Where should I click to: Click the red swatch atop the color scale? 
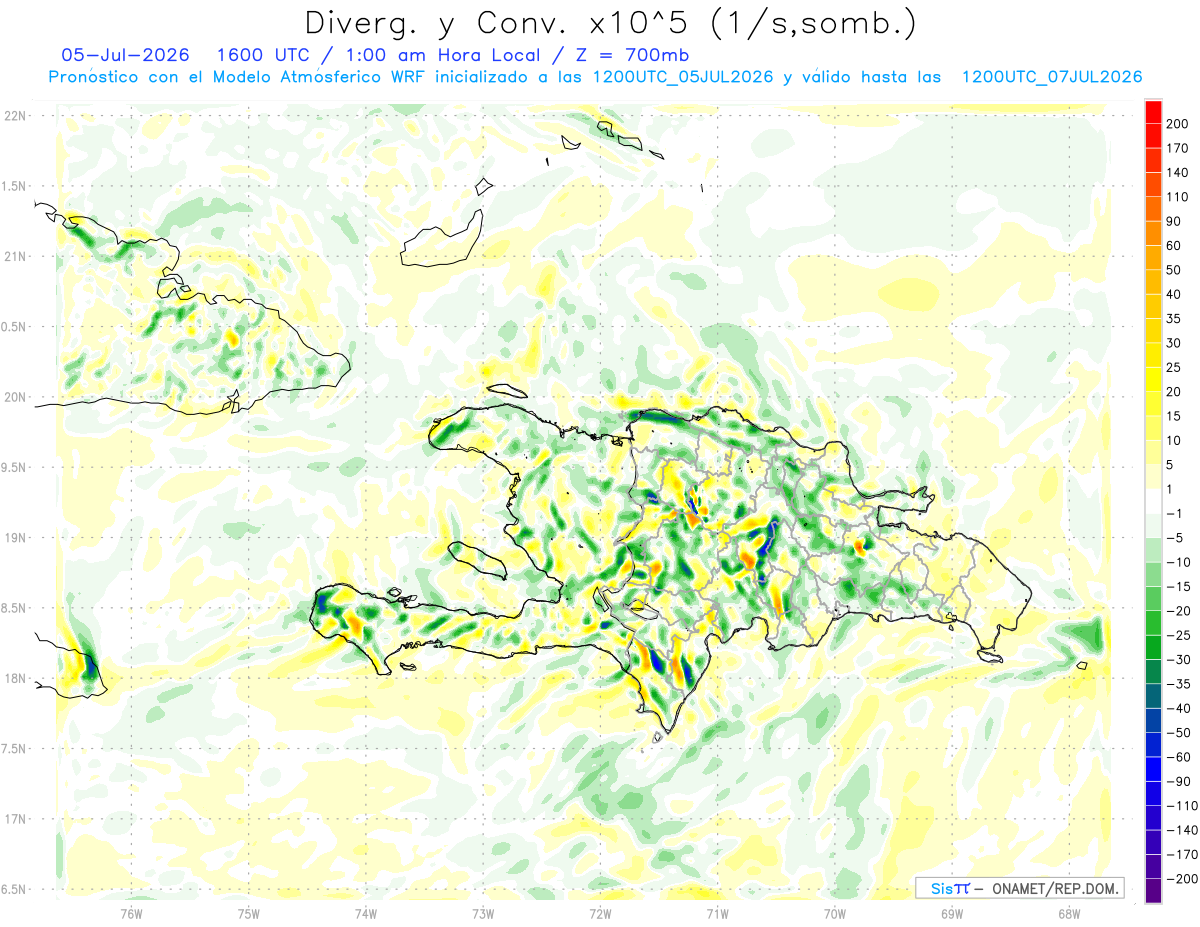point(1153,112)
